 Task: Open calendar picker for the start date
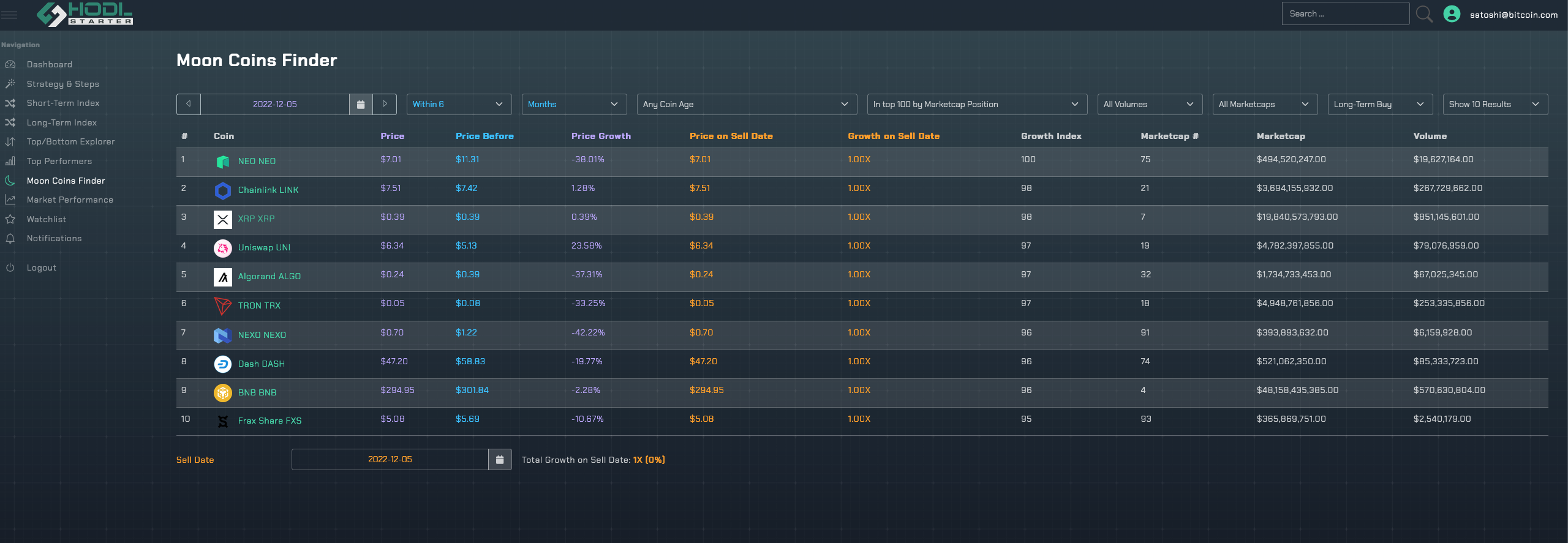(361, 104)
